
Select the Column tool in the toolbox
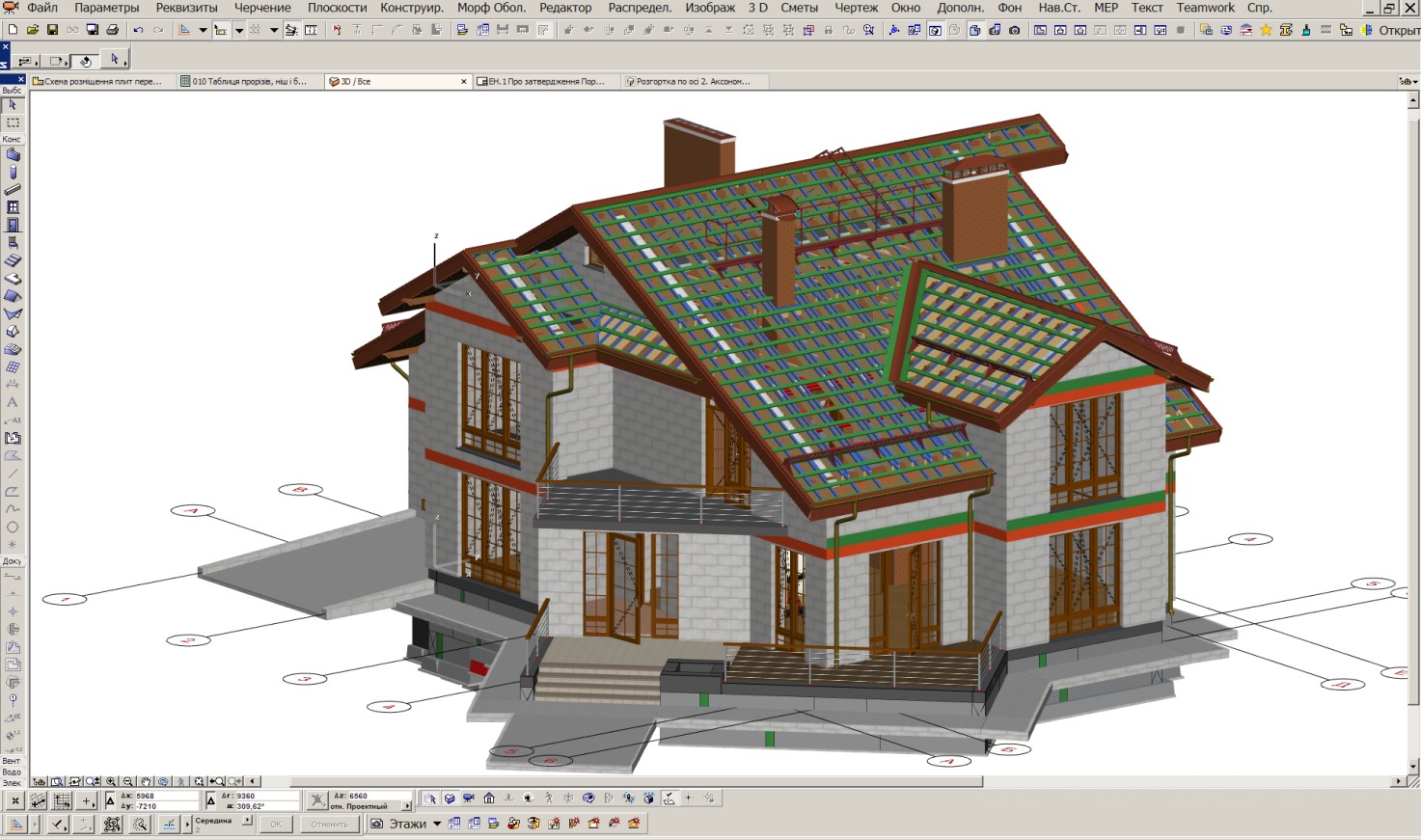coord(13,172)
